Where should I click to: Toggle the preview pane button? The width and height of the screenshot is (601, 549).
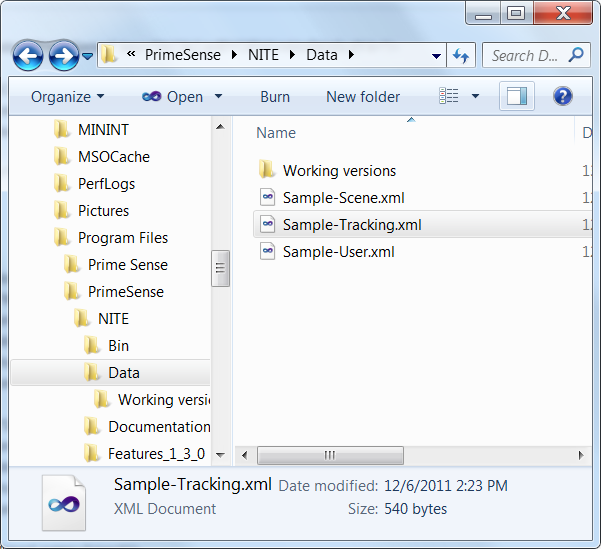pos(517,97)
